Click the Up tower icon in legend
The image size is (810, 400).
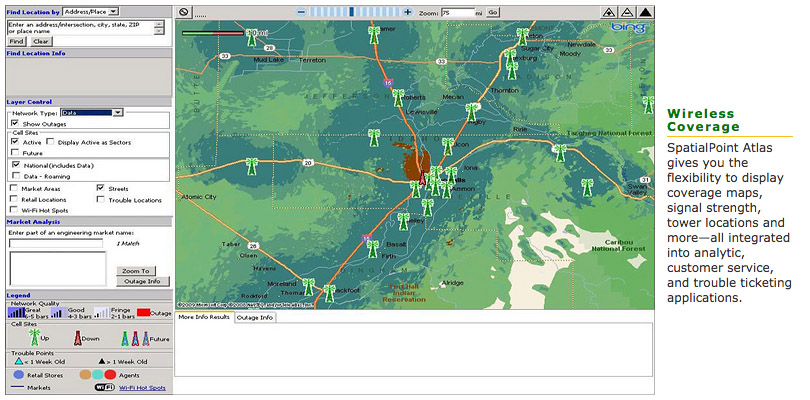34,337
